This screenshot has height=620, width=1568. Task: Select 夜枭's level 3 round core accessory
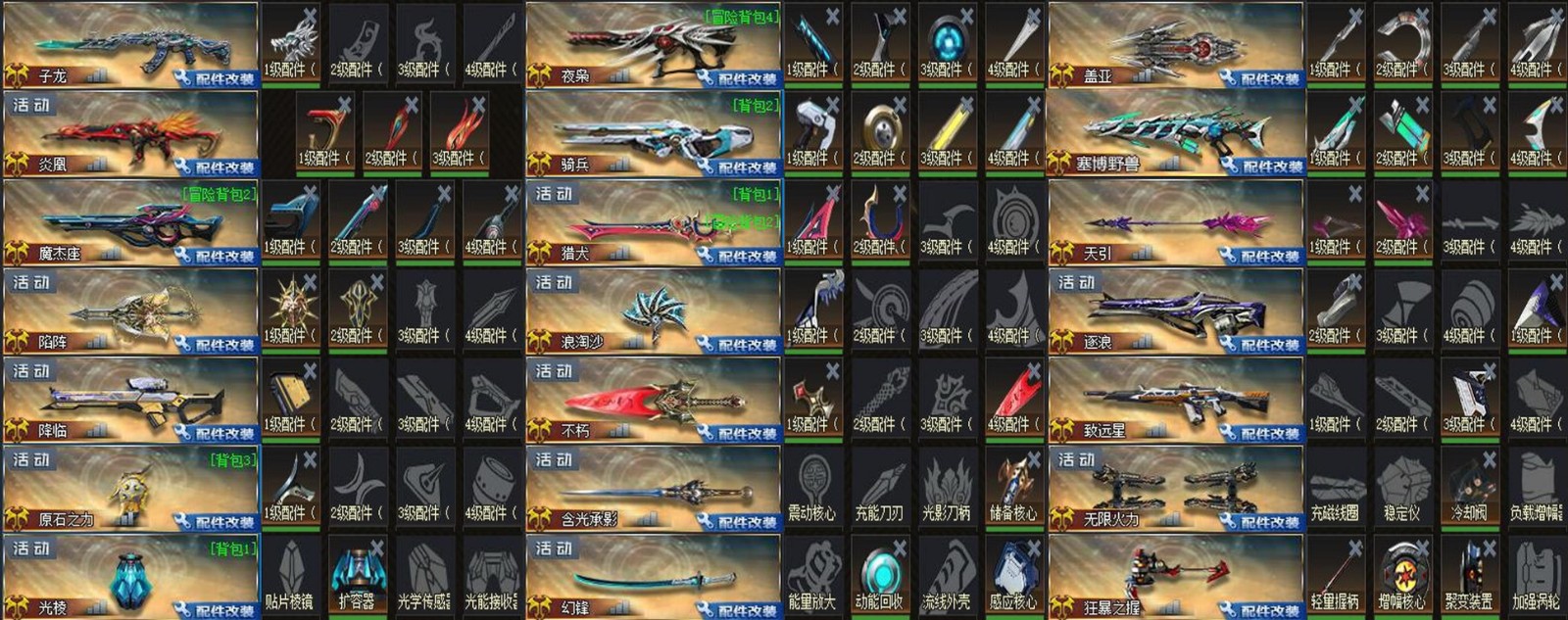[x=945, y=44]
